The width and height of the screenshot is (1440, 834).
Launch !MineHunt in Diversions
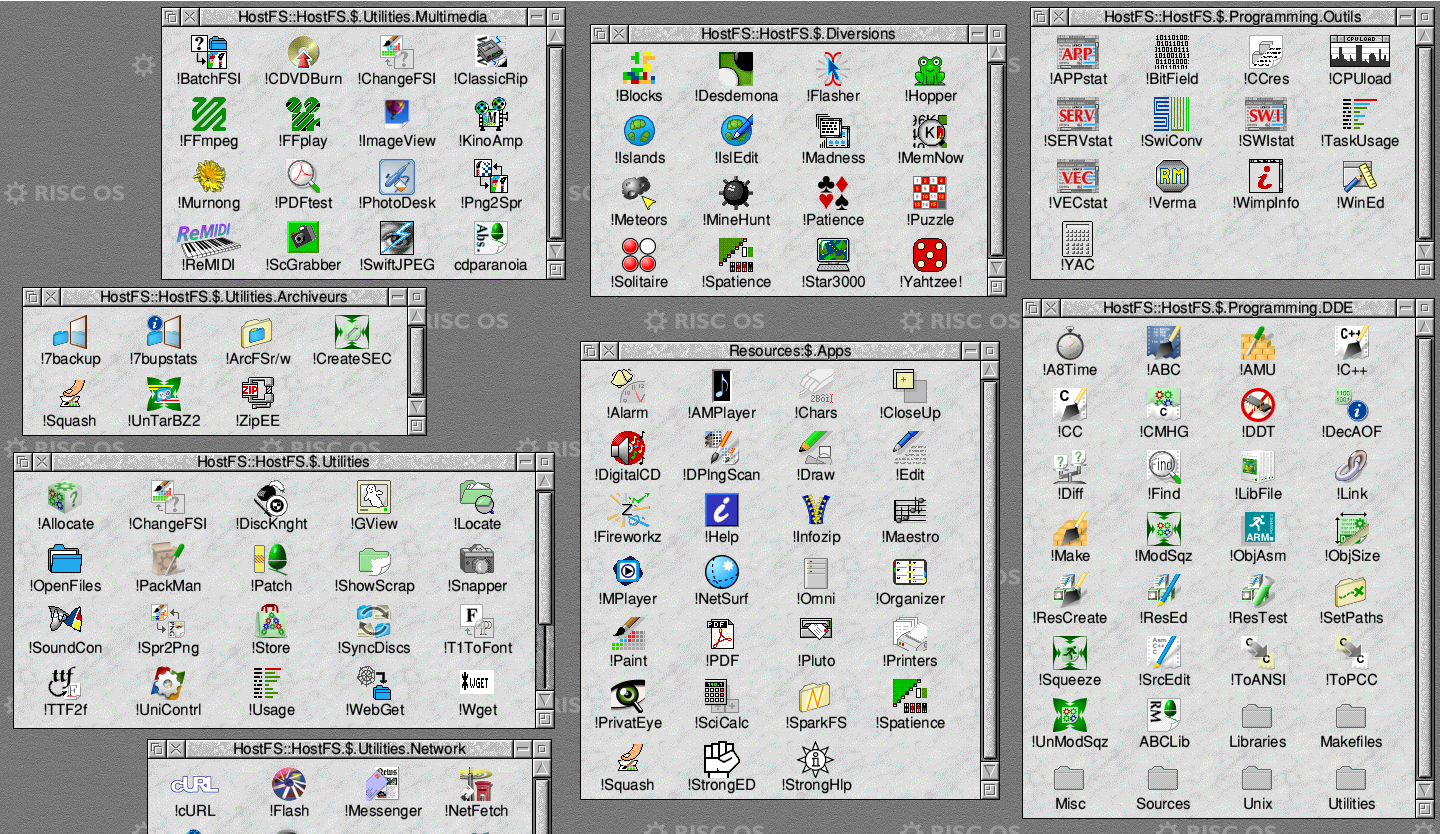[736, 194]
